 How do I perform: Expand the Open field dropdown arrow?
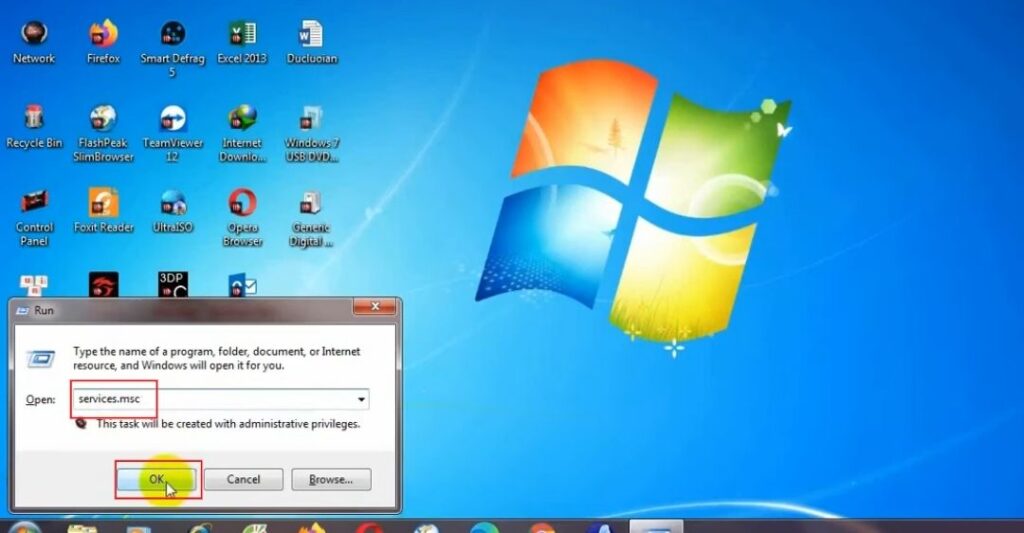tap(360, 399)
